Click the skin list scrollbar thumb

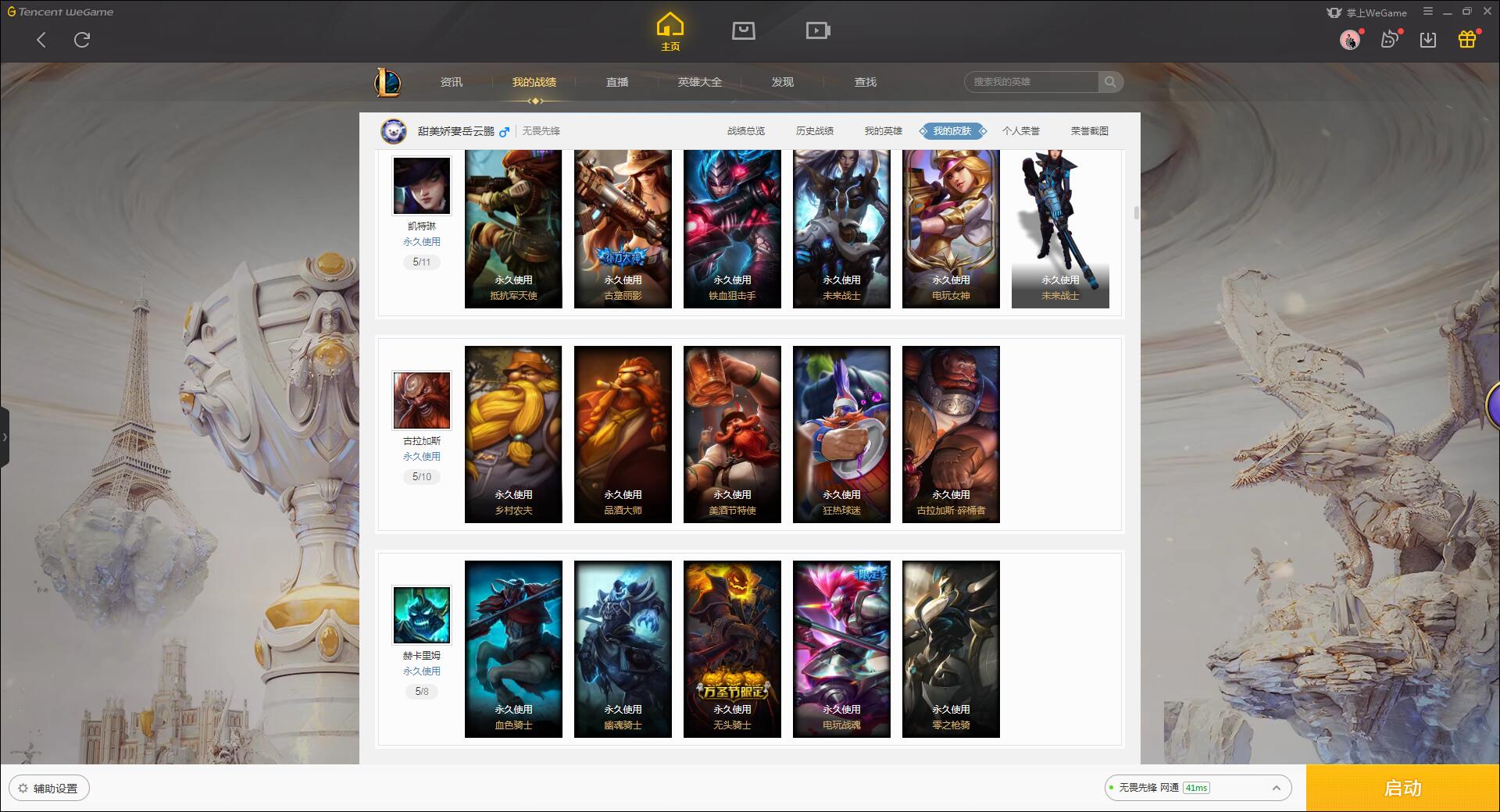(x=1136, y=212)
